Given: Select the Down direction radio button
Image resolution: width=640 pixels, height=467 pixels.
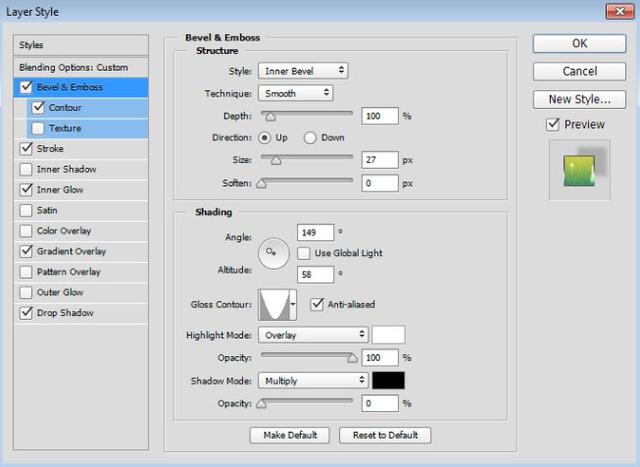Looking at the screenshot, I should click(x=310, y=137).
